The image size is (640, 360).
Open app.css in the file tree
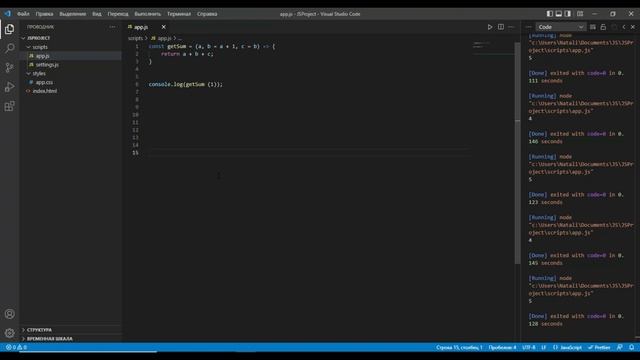pyautogui.click(x=44, y=82)
